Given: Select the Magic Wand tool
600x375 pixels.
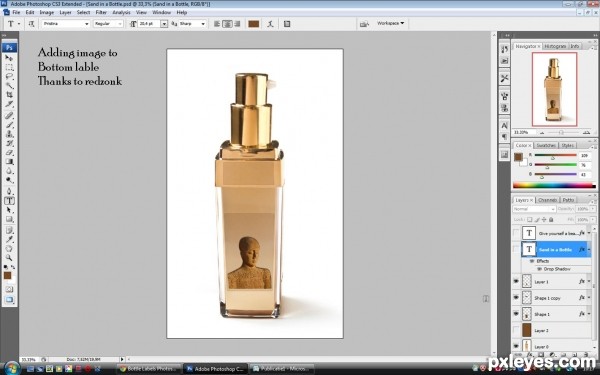Looking at the screenshot, I should (9, 86).
